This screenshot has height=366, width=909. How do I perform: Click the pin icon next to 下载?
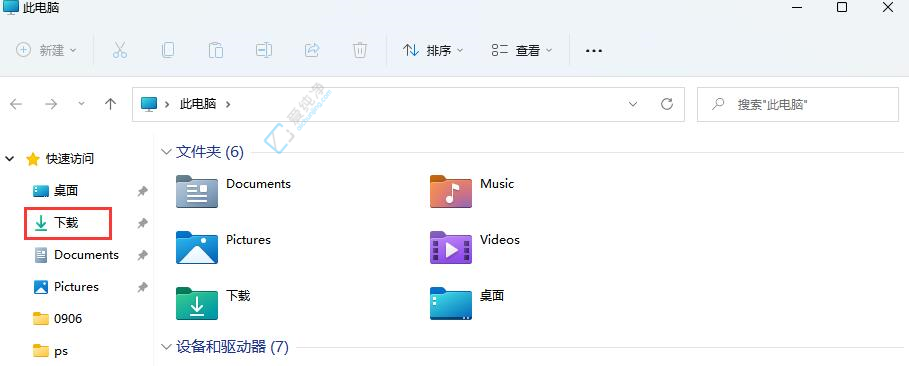click(x=142, y=223)
